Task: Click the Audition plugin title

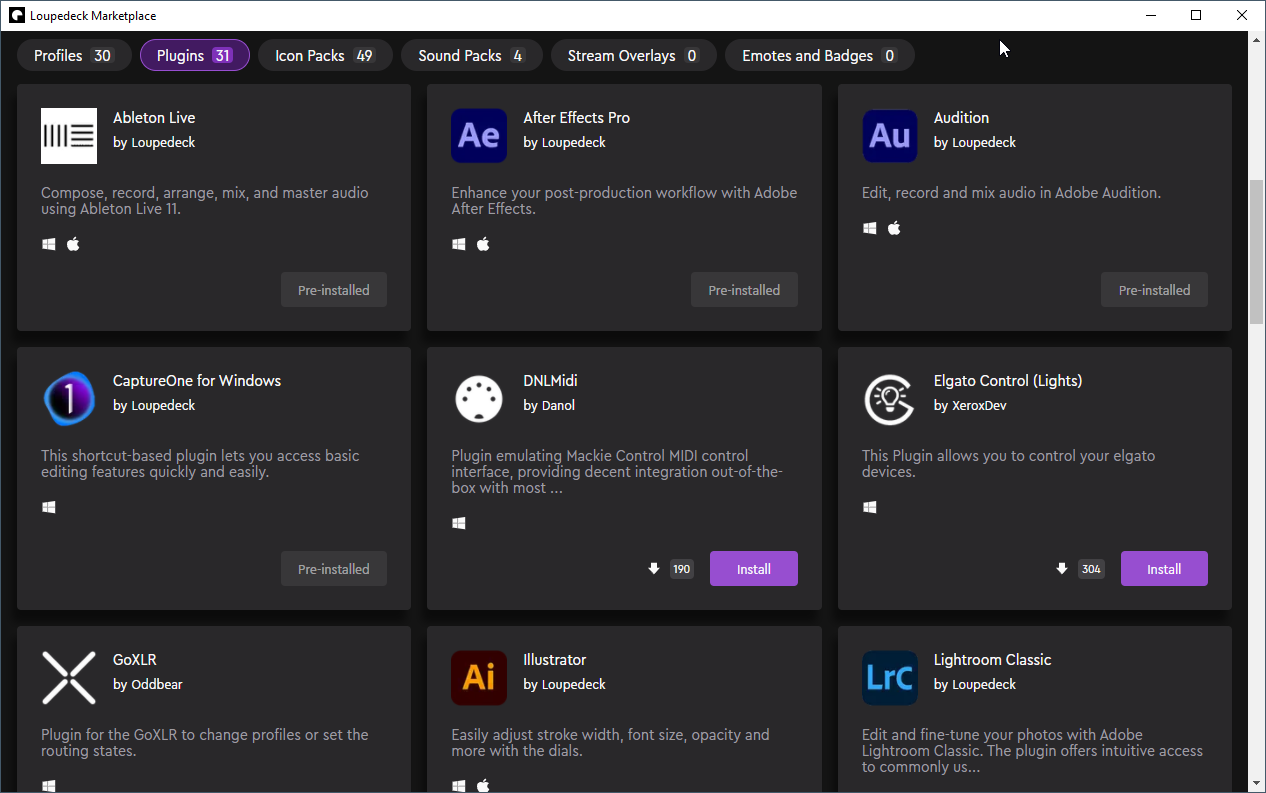Action: click(x=961, y=118)
